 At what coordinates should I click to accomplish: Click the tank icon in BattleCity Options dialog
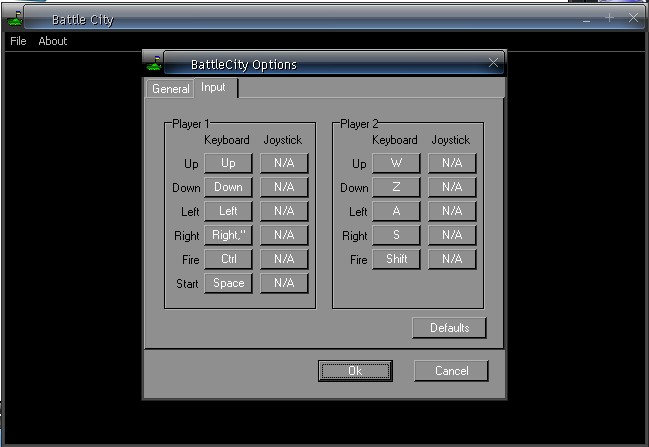[154, 63]
